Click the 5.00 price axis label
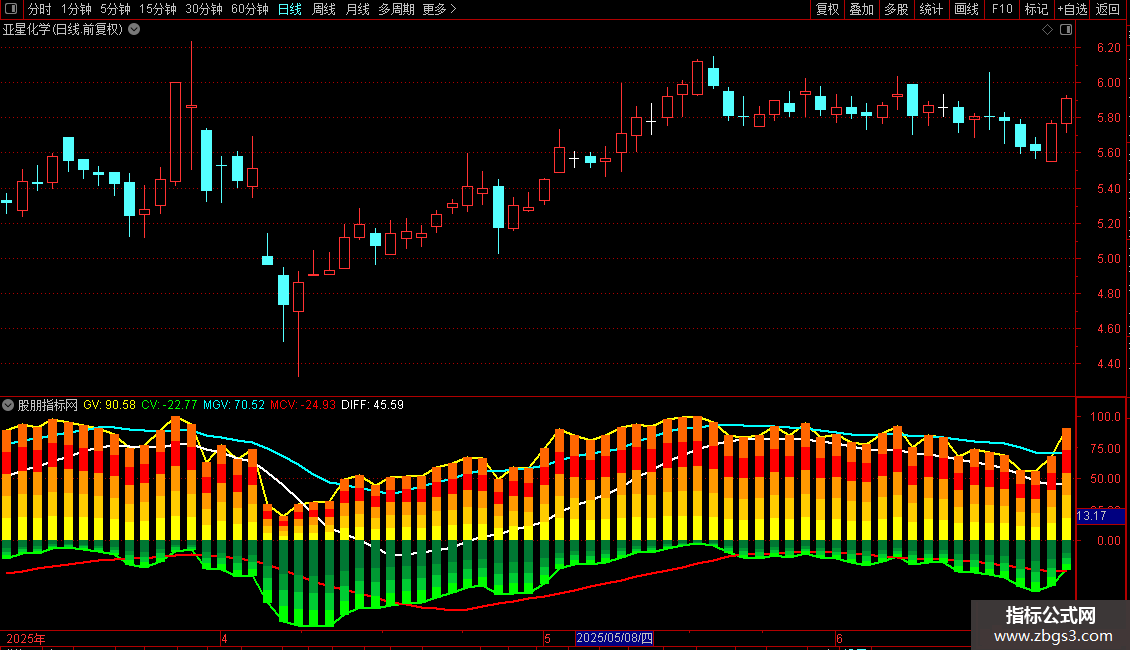 click(x=1108, y=259)
